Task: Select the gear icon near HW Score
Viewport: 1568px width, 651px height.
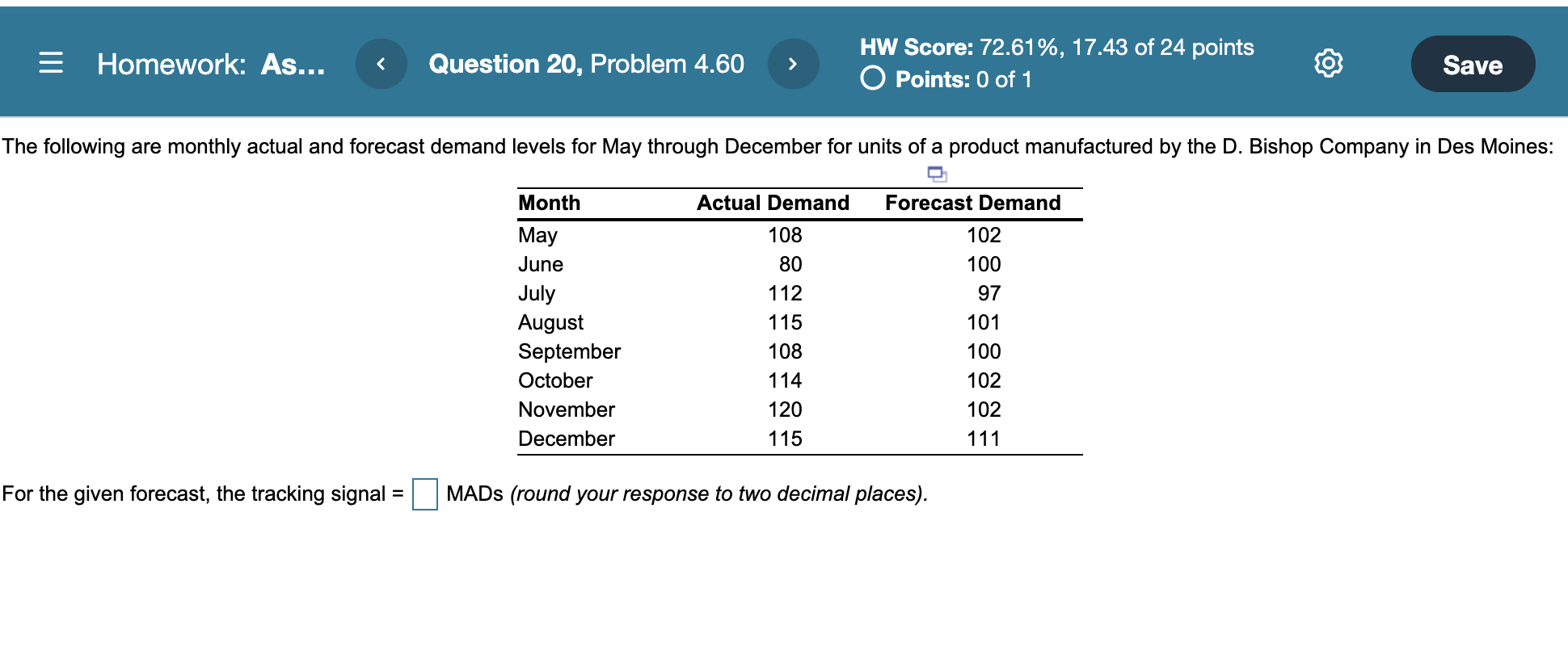Action: (x=1330, y=62)
